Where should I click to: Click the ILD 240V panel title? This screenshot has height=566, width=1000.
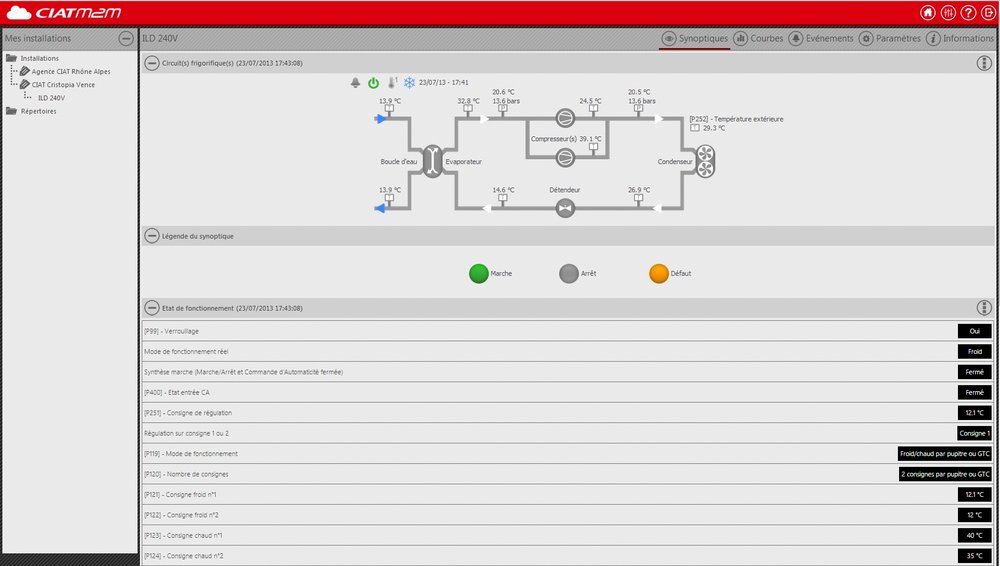[x=160, y=38]
